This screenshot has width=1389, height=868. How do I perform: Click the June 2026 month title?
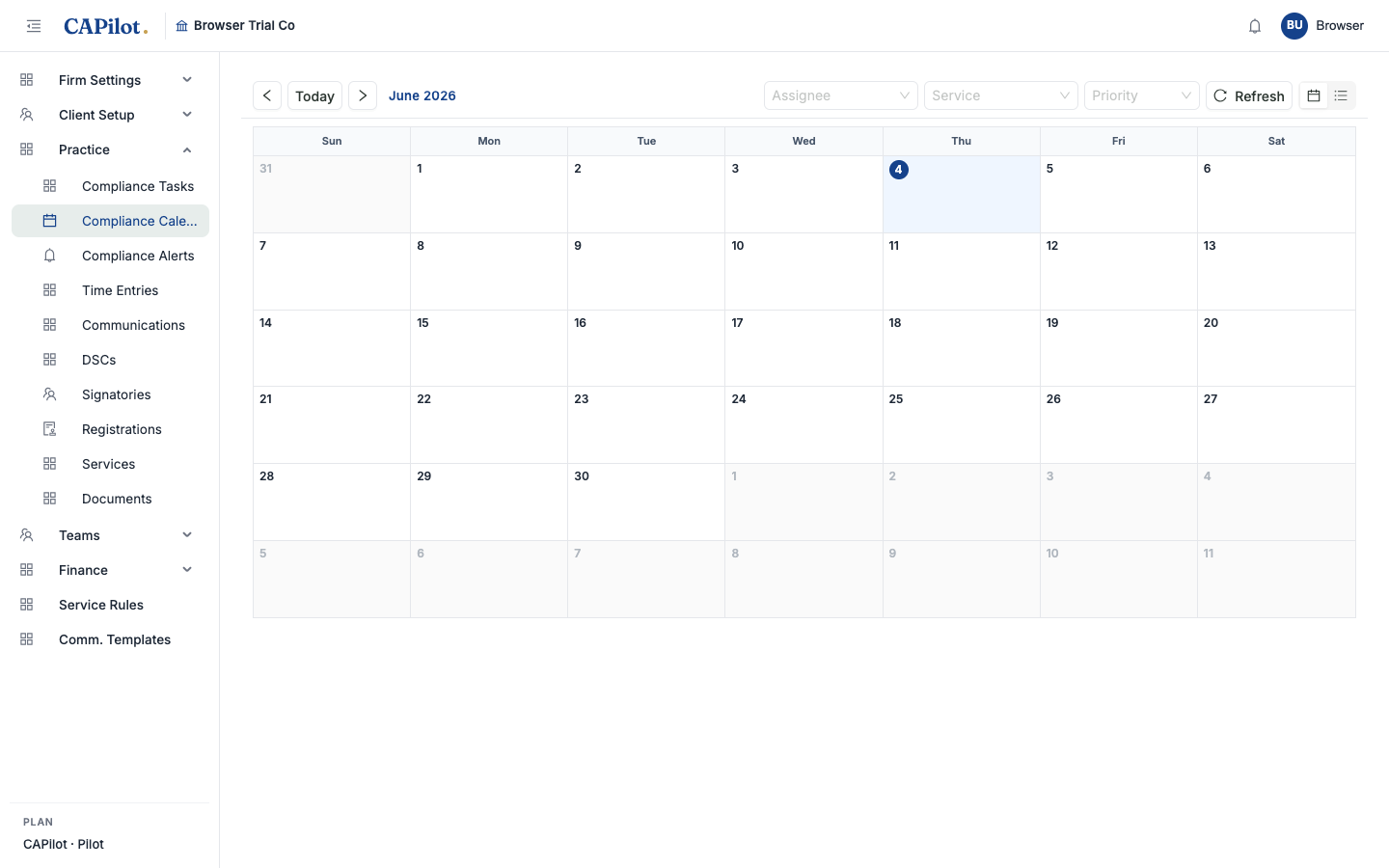pyautogui.click(x=422, y=95)
